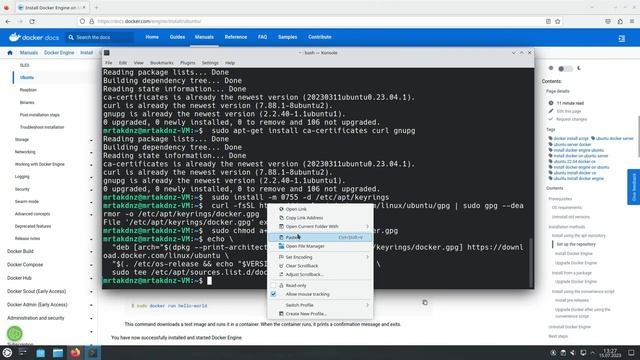Open Konsole Settings menu
The width and height of the screenshot is (640, 360).
pyautogui.click(x=210, y=63)
